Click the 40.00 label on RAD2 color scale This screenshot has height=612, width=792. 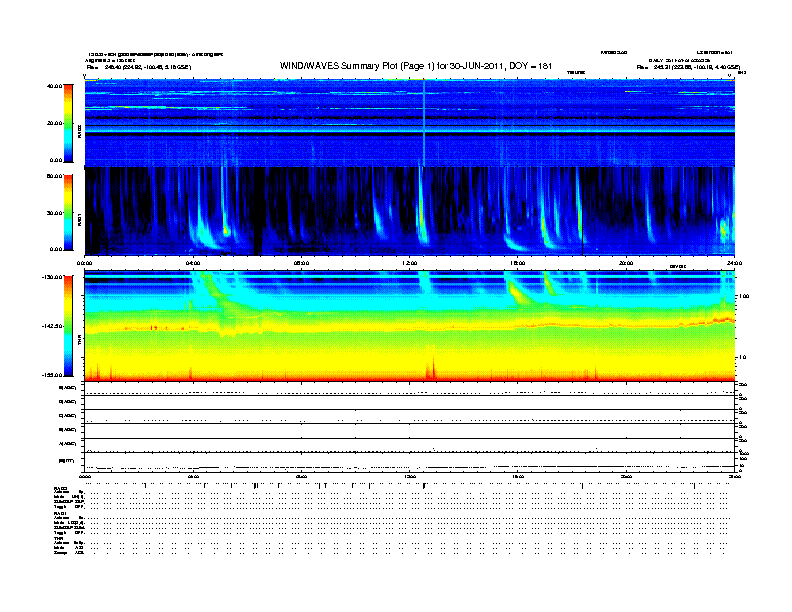(x=55, y=86)
